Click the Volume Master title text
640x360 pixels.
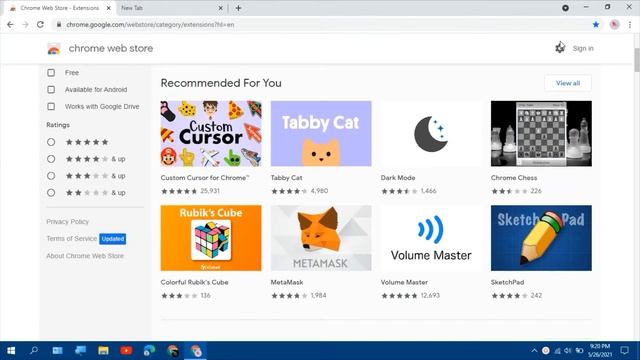[x=404, y=282]
